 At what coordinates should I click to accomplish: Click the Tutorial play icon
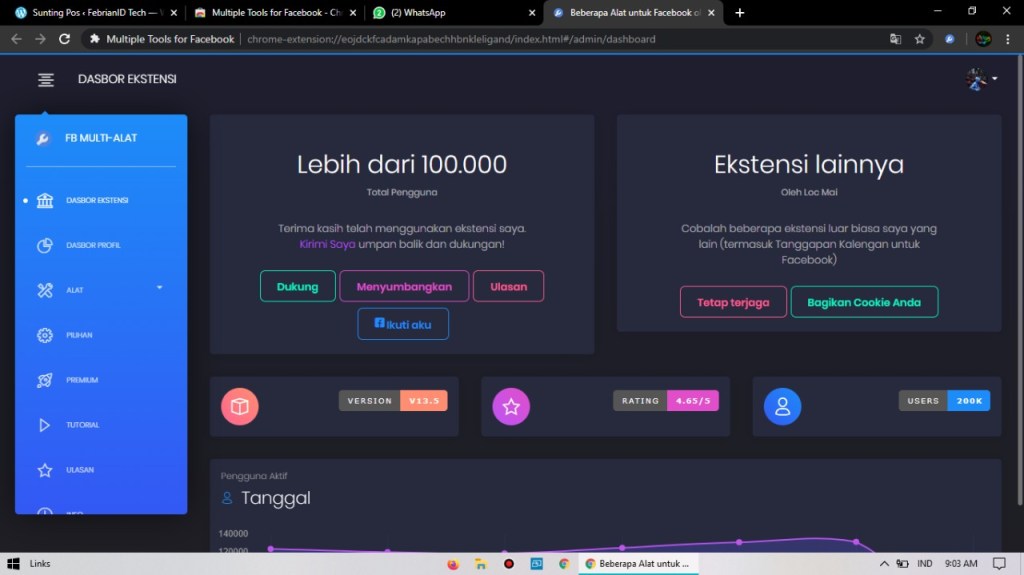tap(45, 425)
